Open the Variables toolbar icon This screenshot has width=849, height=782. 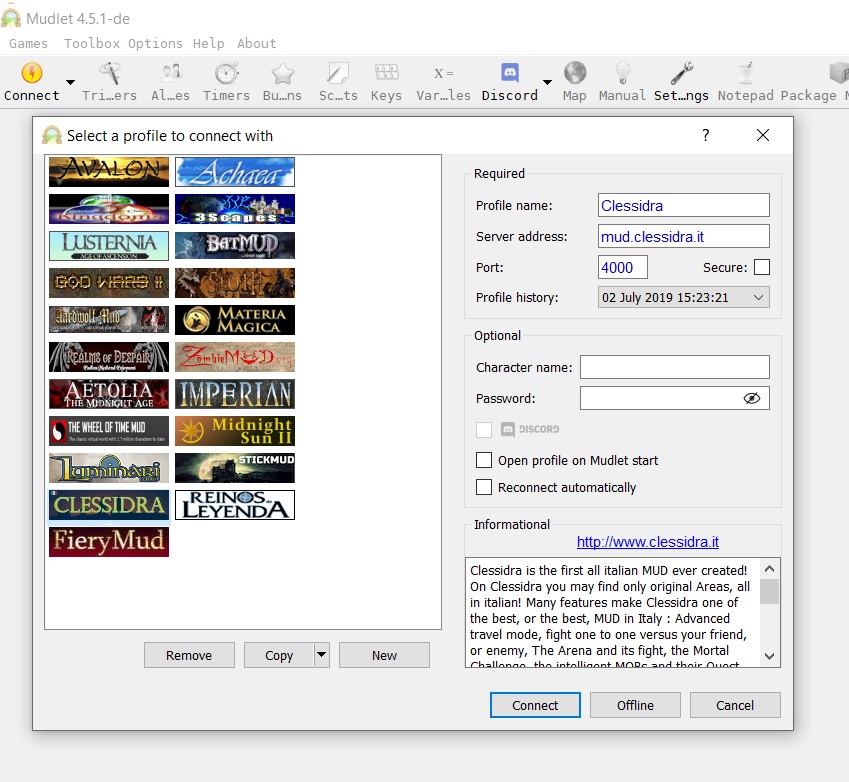pyautogui.click(x=443, y=73)
